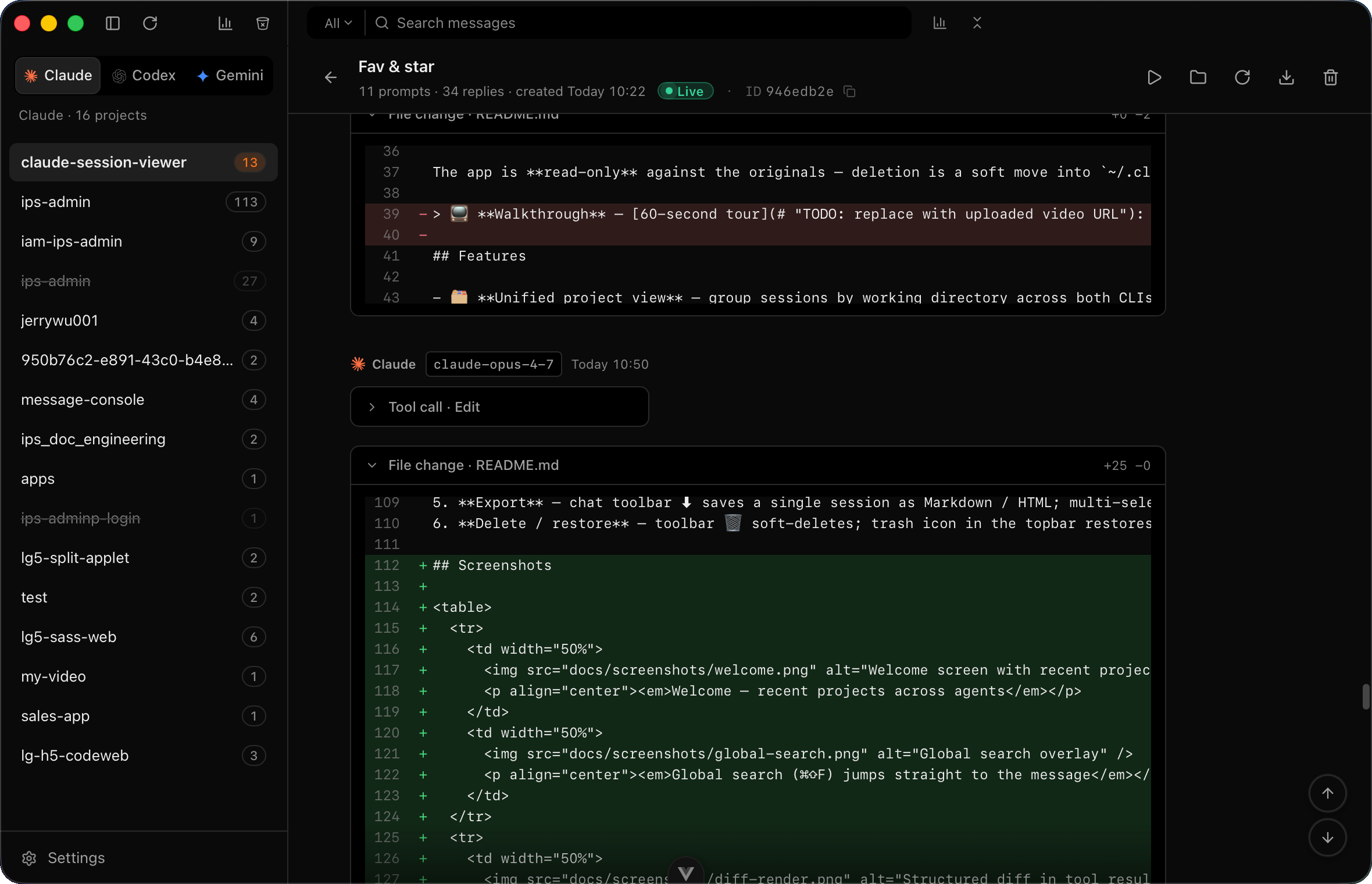Collapse the File change README.md +25 −0 block
1372x884 pixels.
[758, 465]
